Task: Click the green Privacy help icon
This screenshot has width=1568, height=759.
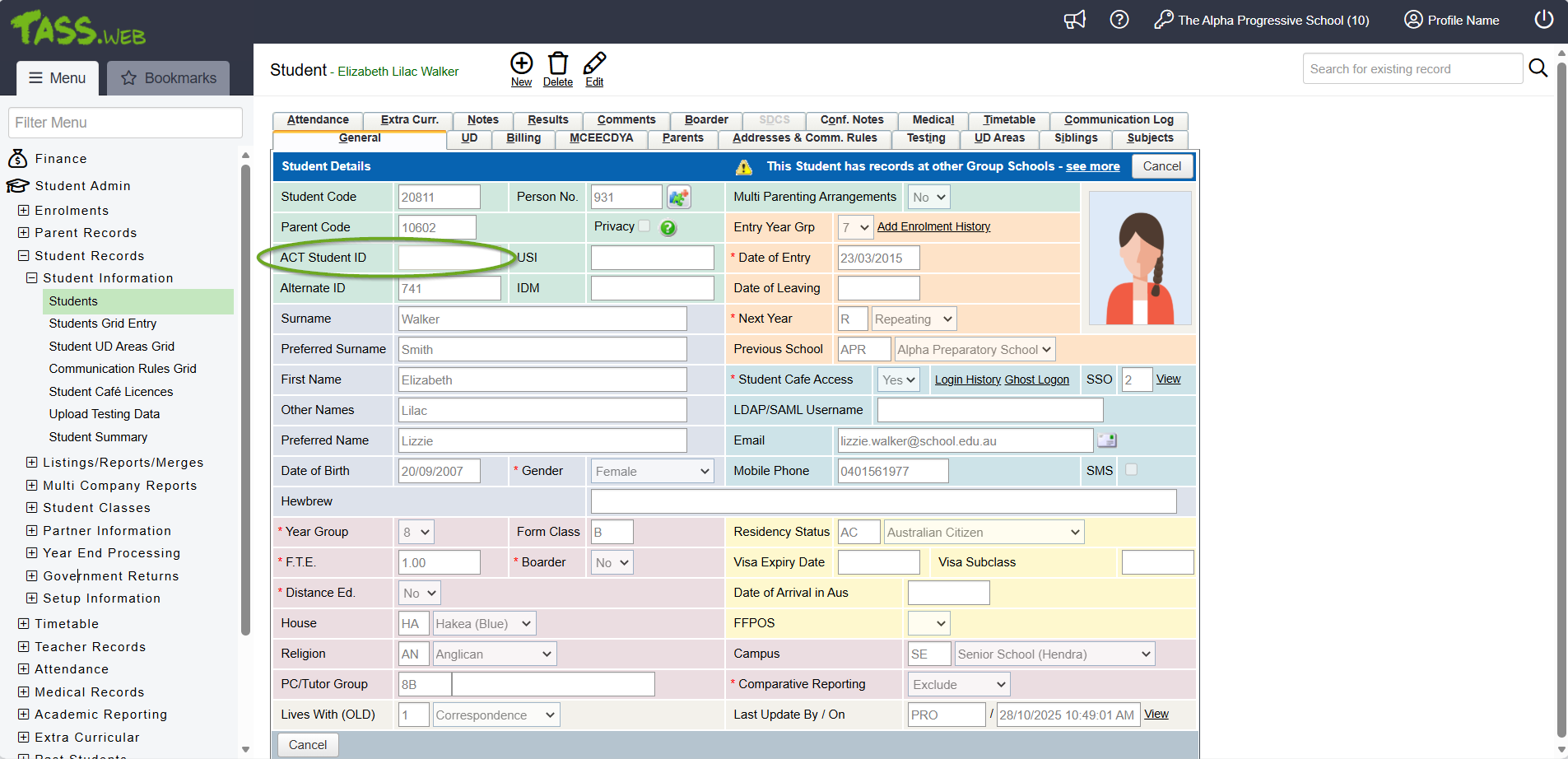Action: pyautogui.click(x=668, y=228)
